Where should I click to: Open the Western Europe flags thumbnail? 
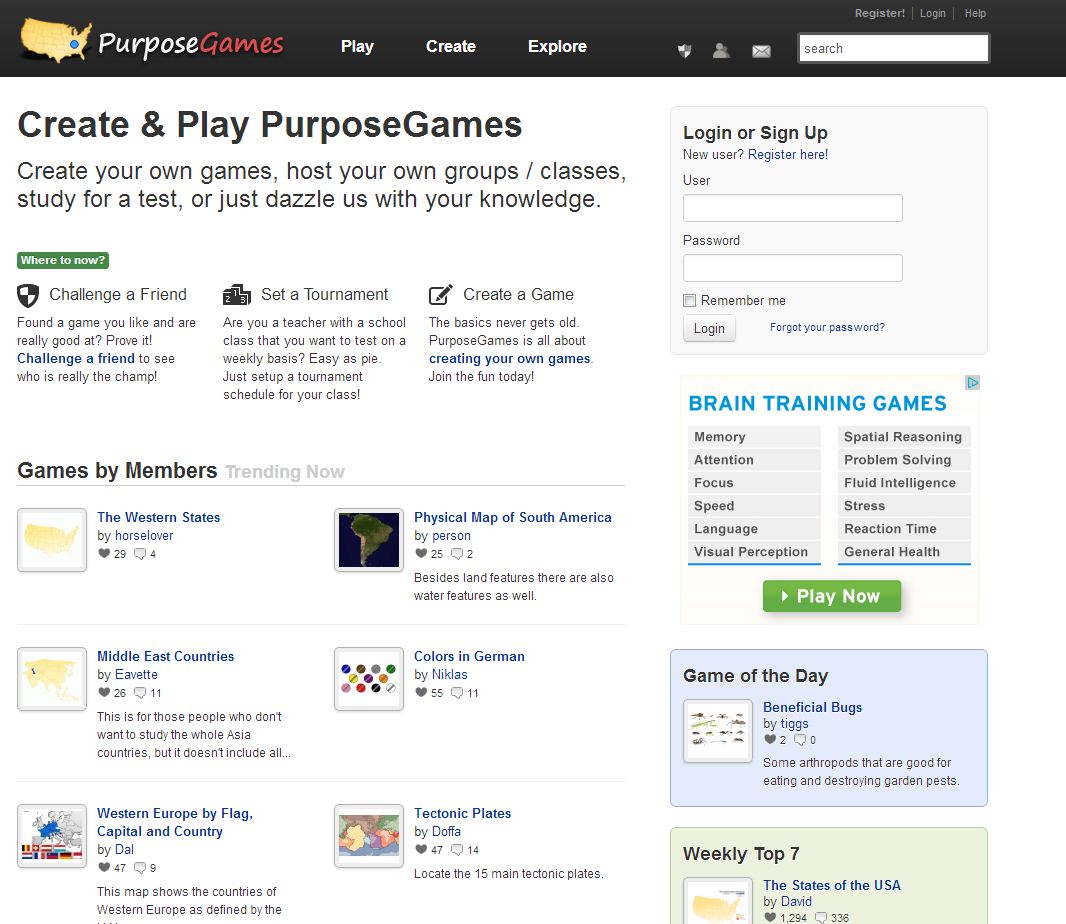[52, 836]
